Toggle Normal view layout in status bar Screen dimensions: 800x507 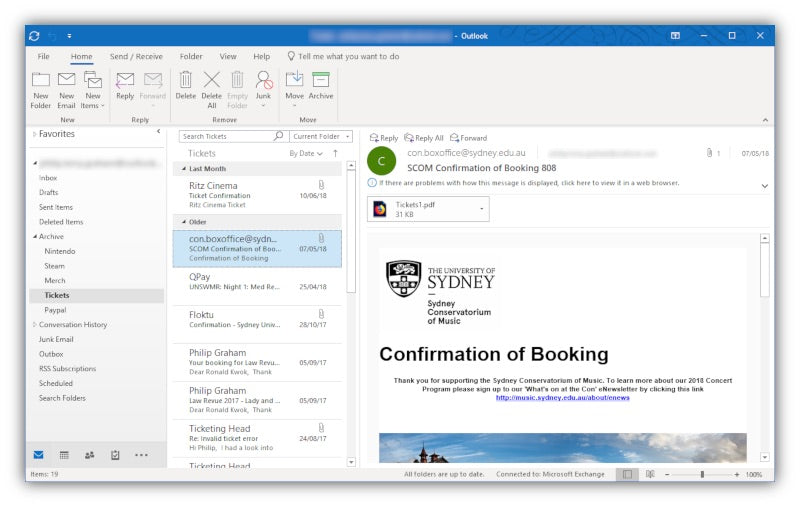click(x=627, y=474)
